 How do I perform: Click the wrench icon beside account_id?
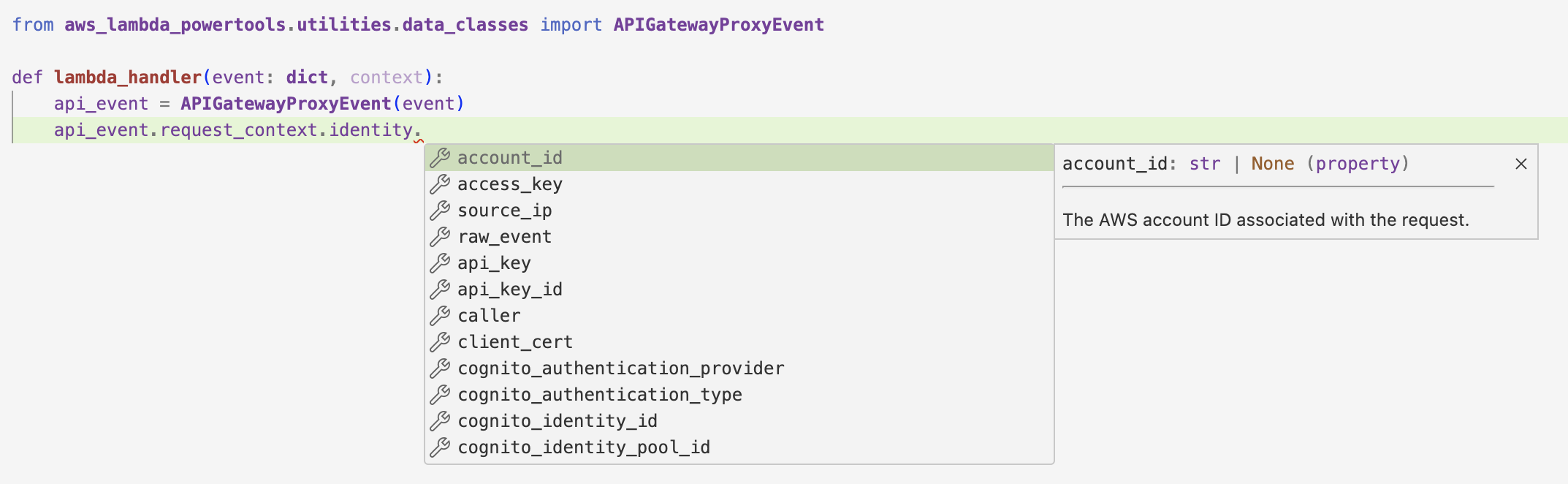(x=440, y=157)
